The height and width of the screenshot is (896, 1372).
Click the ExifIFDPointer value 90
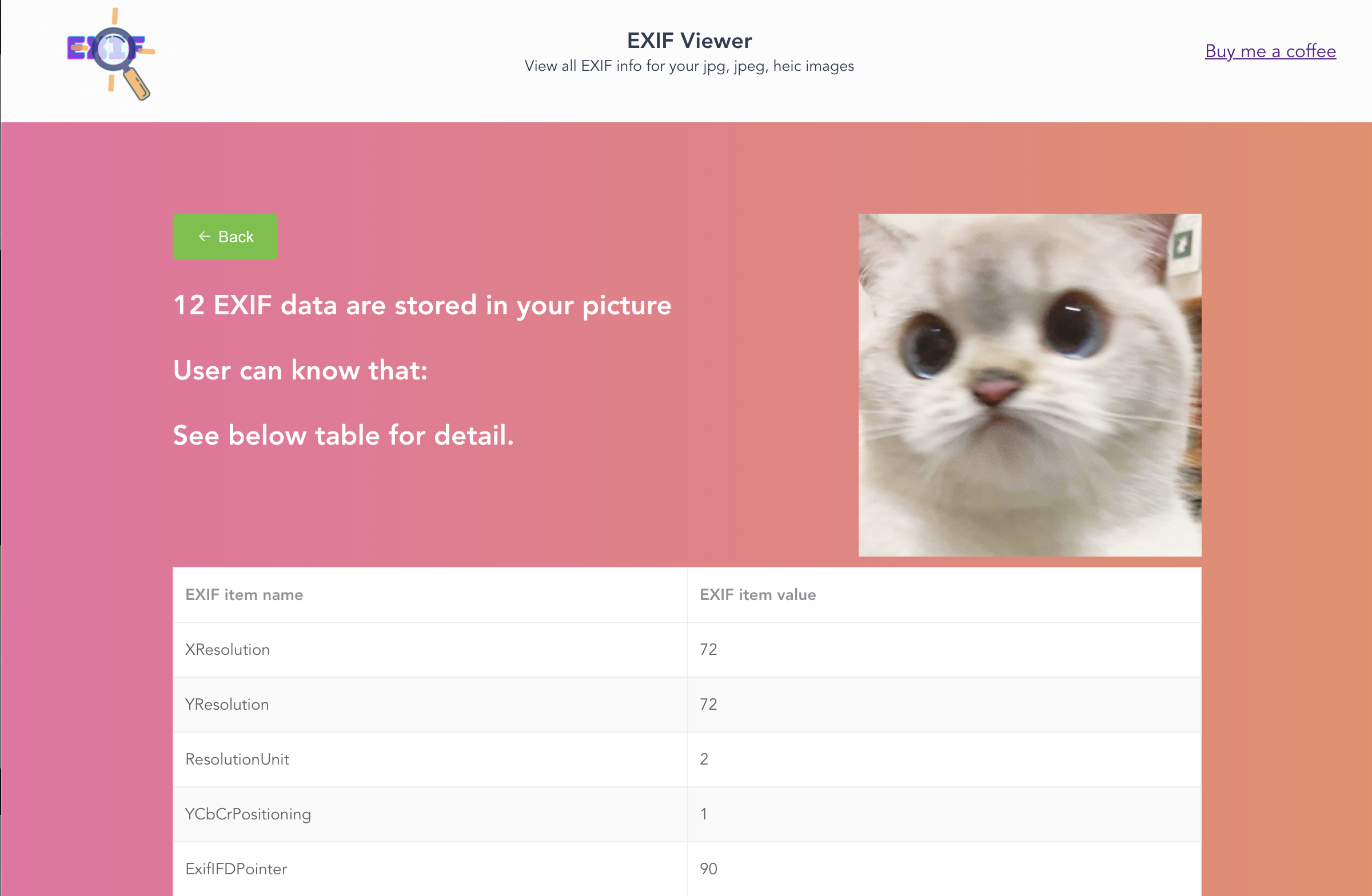tap(708, 869)
